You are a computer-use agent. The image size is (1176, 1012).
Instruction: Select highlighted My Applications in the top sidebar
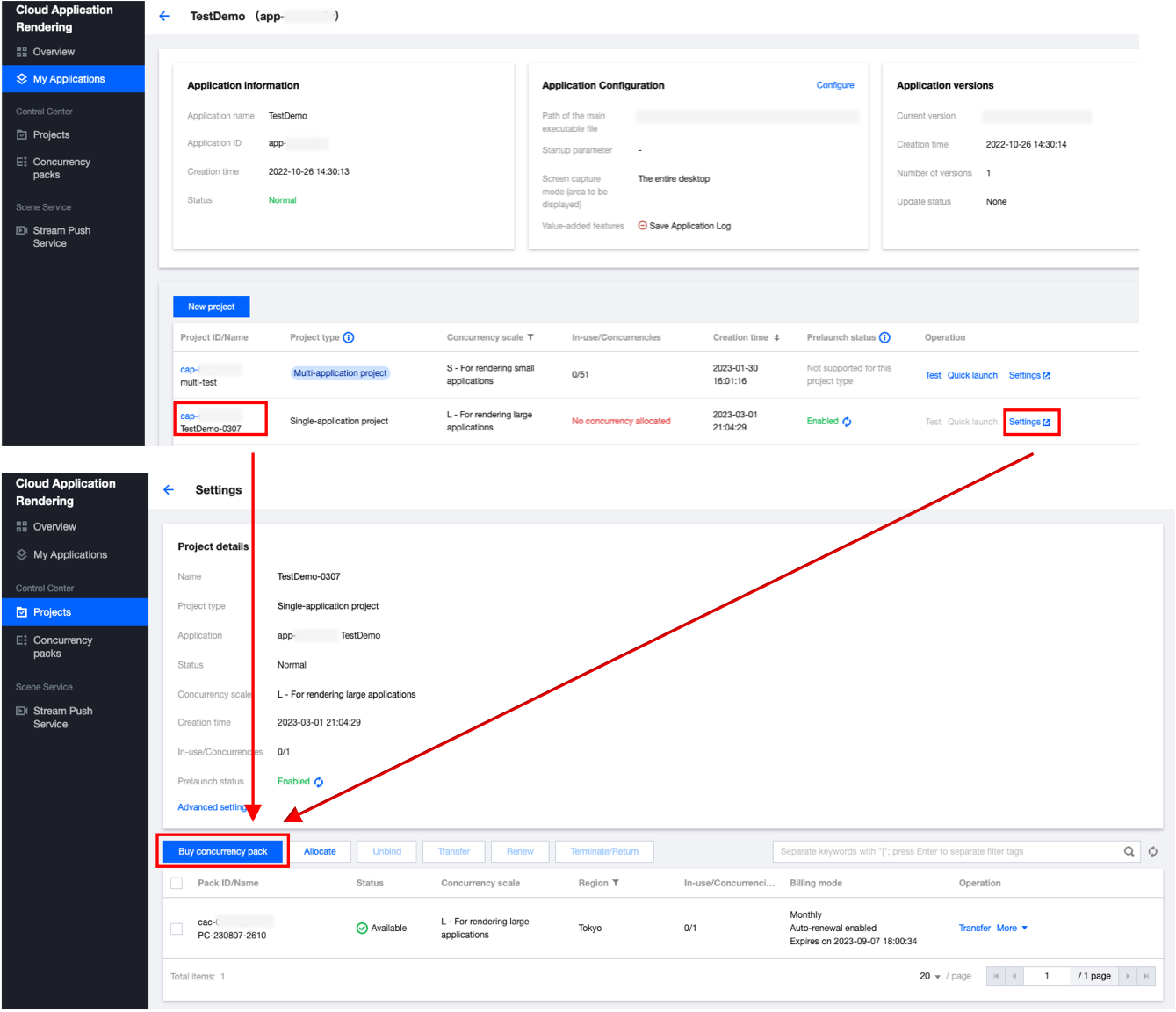point(69,79)
